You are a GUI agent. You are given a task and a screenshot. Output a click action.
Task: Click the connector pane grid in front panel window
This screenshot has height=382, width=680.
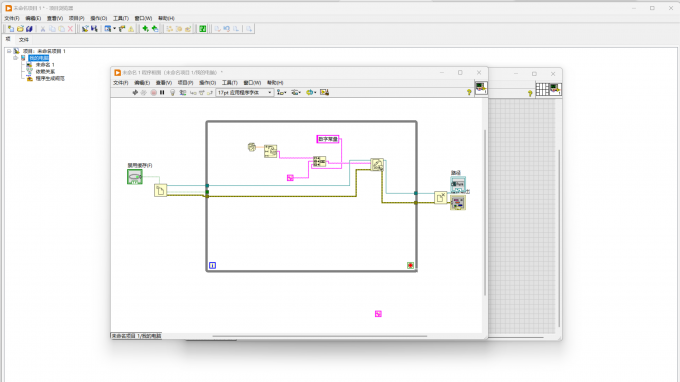[542, 89]
